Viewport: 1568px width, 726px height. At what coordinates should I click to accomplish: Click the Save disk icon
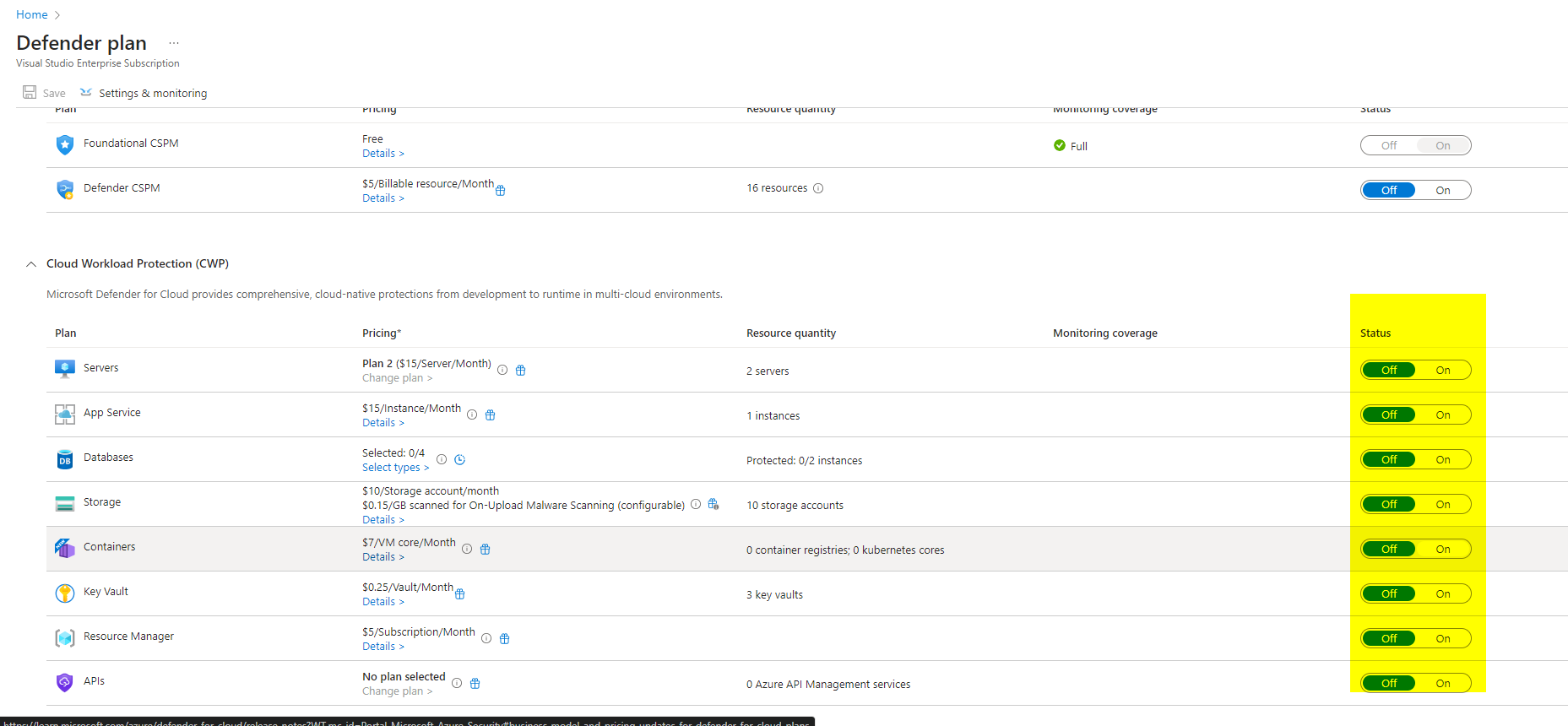(x=30, y=92)
